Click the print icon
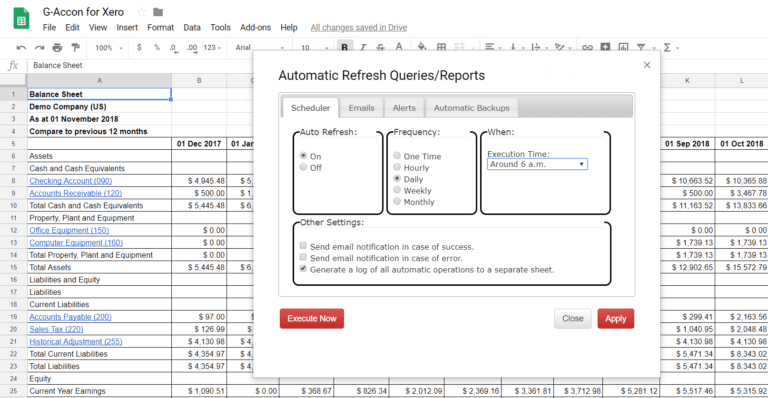The height and width of the screenshot is (398, 768). click(x=57, y=47)
